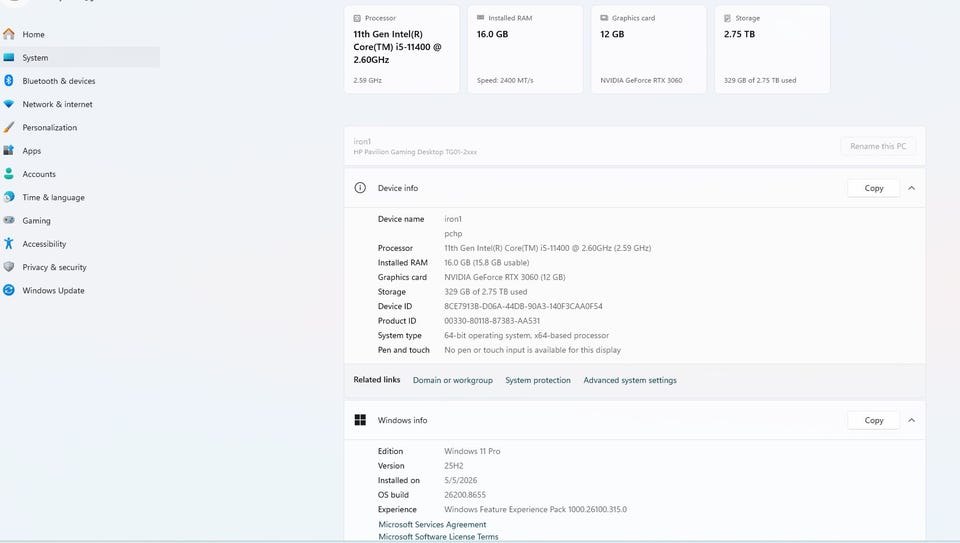Click the Time & language globe icon
Screen dimensions: 960x543
pyautogui.click(x=9, y=197)
